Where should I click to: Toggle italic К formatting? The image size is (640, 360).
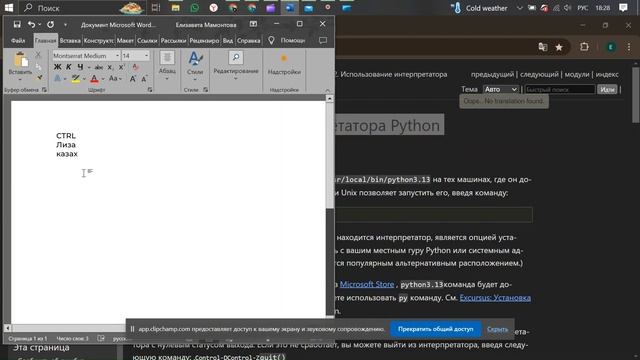click(69, 67)
